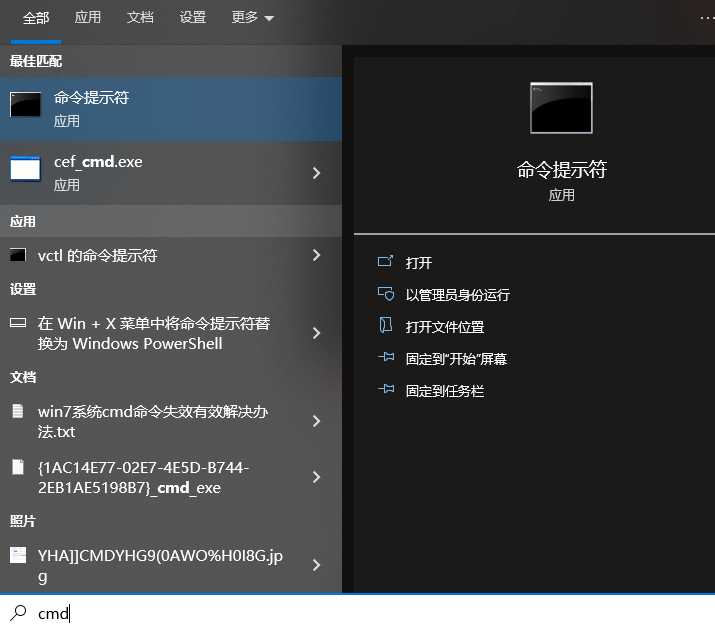Open the more options ellipsis menu
Screen dimensions: 715x624
click(707, 18)
